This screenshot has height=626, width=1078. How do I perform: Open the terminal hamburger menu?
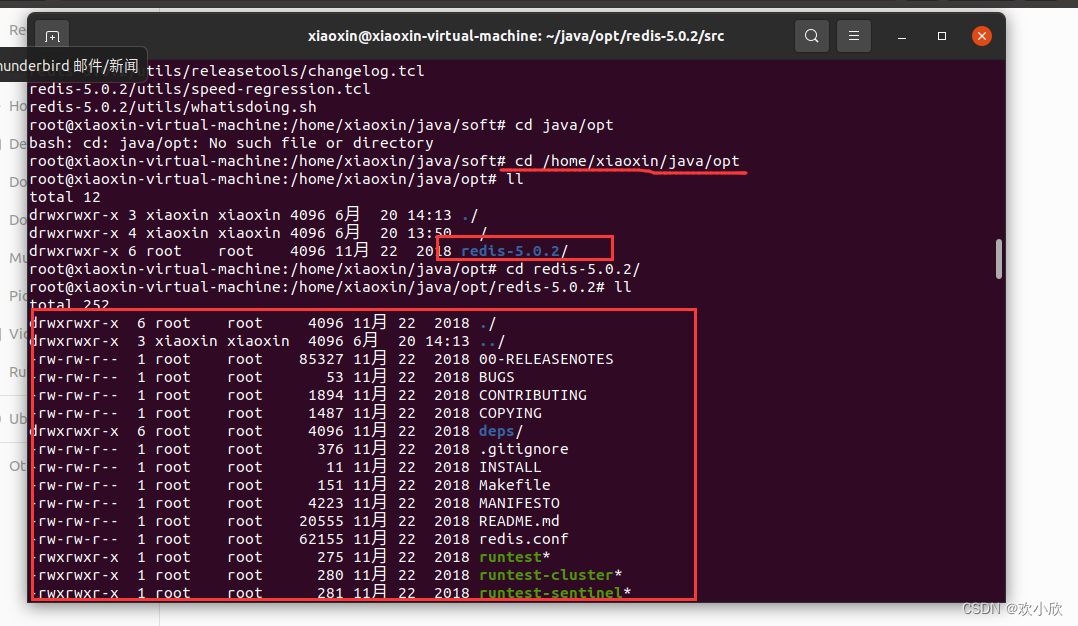pos(853,35)
